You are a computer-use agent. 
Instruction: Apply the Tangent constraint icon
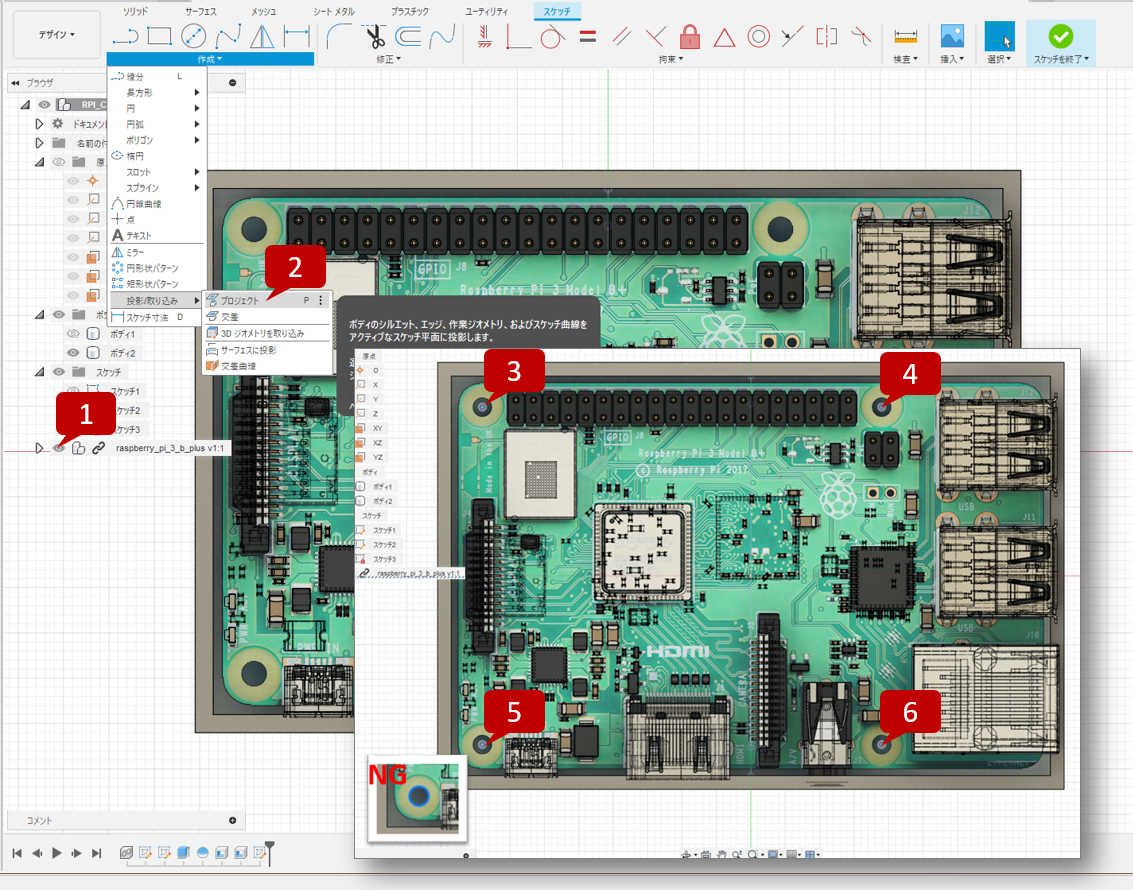coord(552,35)
